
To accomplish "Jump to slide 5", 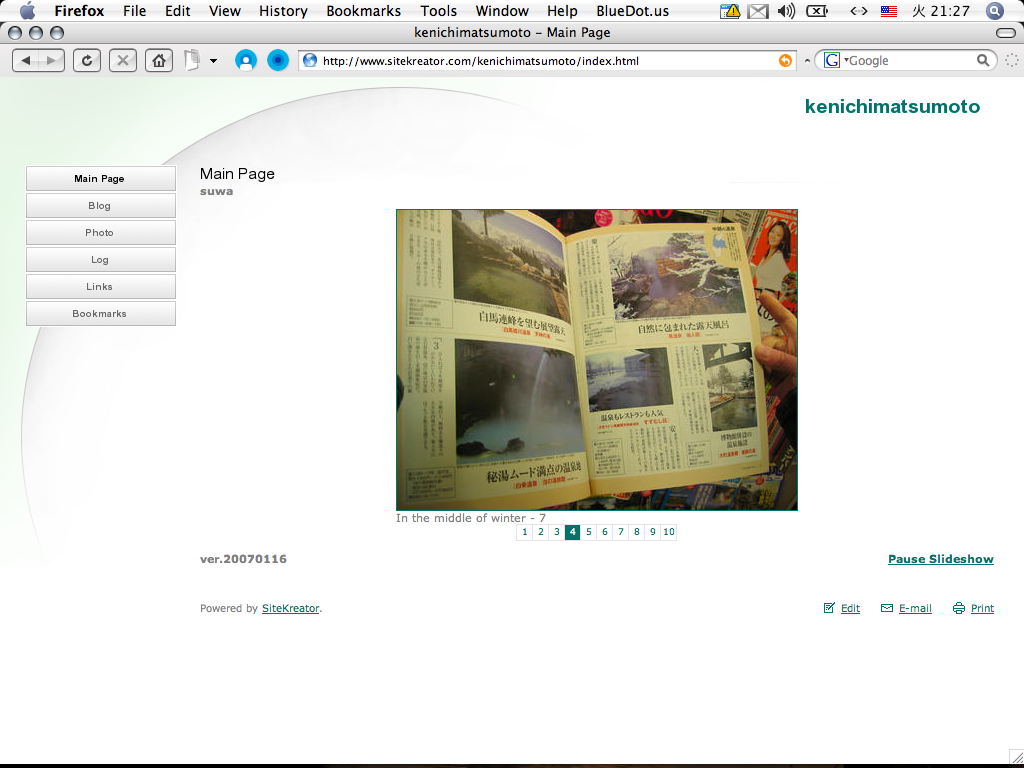I will [588, 532].
